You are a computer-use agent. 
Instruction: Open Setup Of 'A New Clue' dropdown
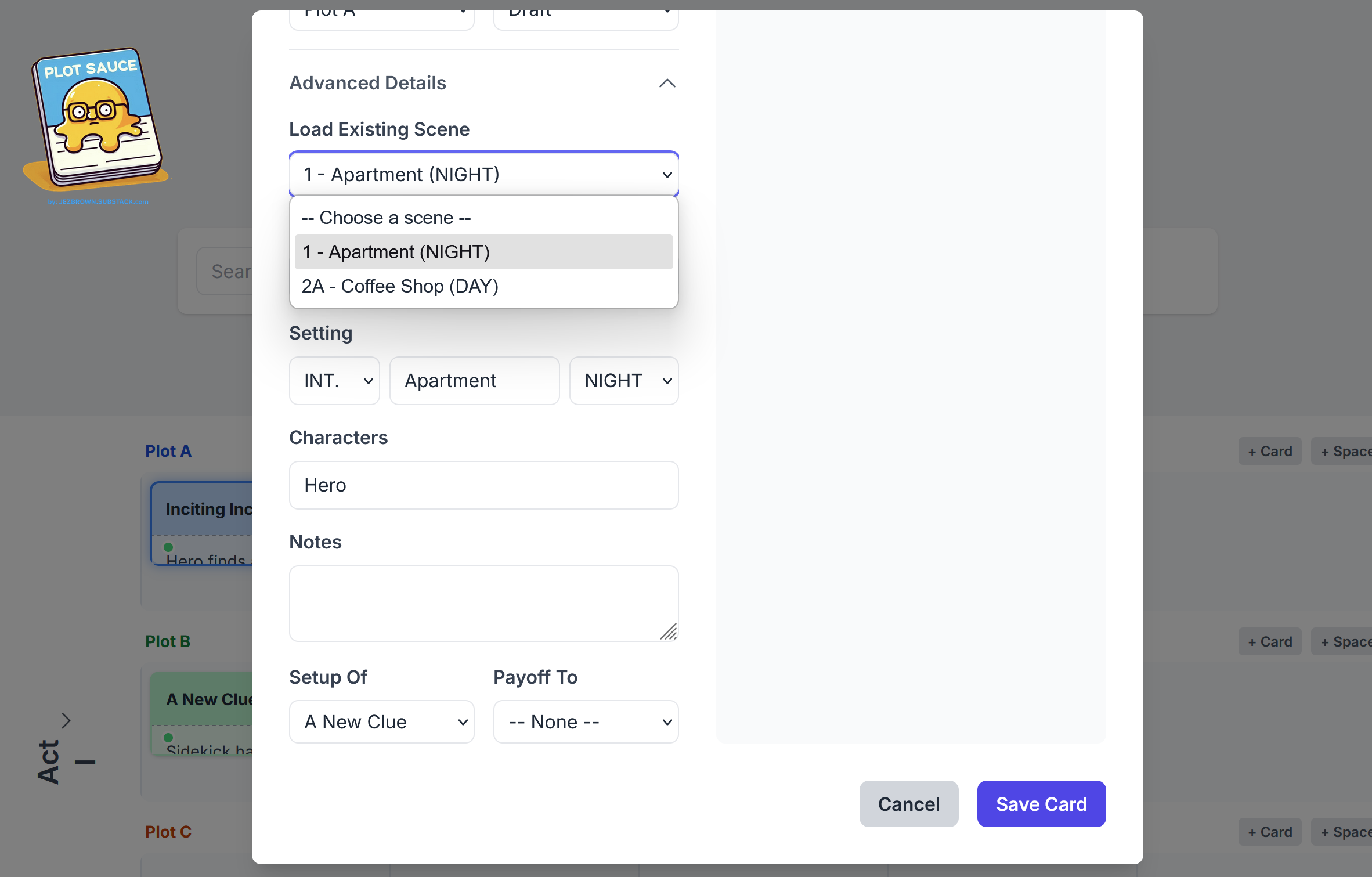click(x=381, y=721)
